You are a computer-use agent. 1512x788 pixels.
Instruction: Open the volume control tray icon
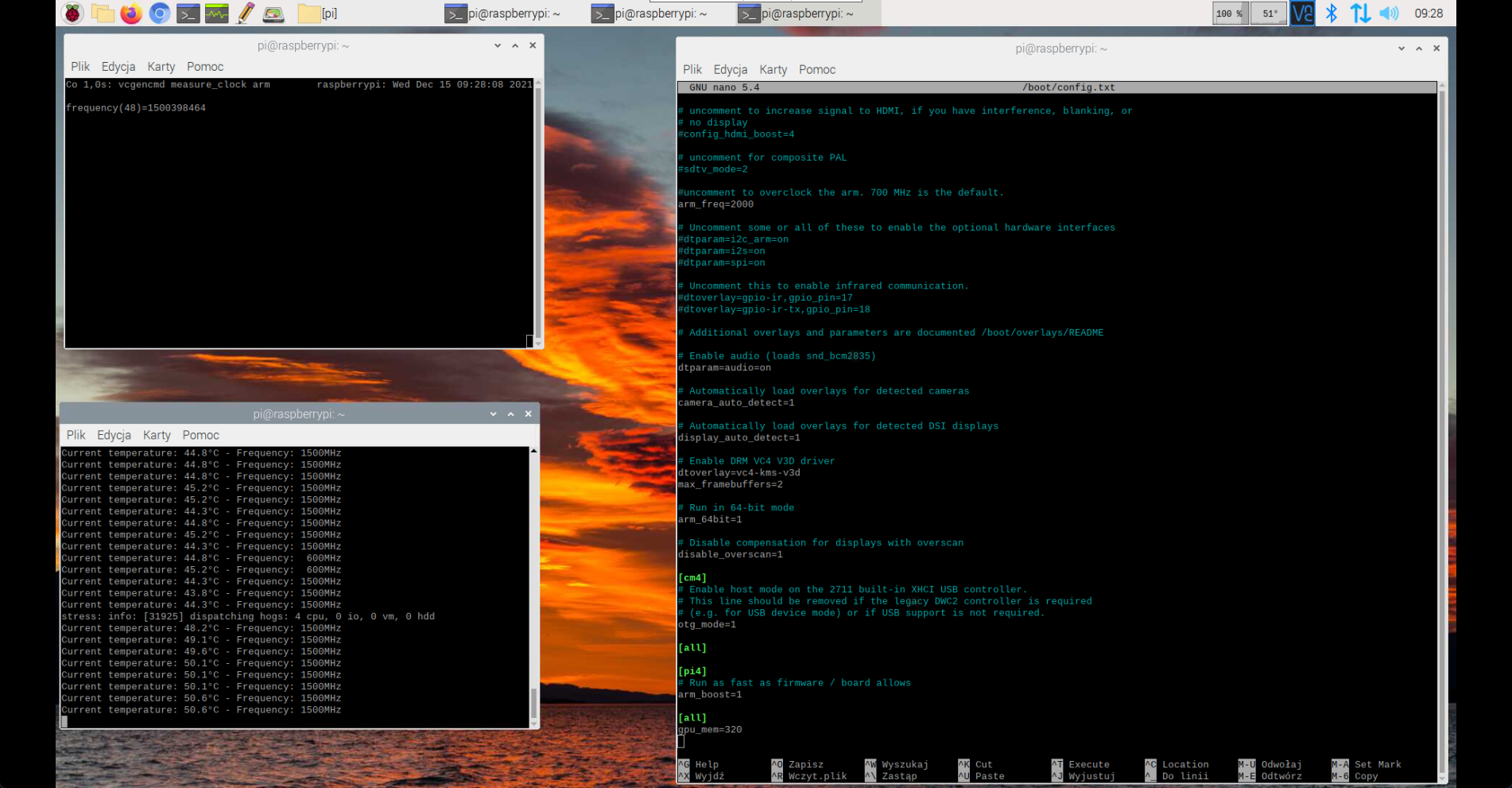pos(1389,13)
